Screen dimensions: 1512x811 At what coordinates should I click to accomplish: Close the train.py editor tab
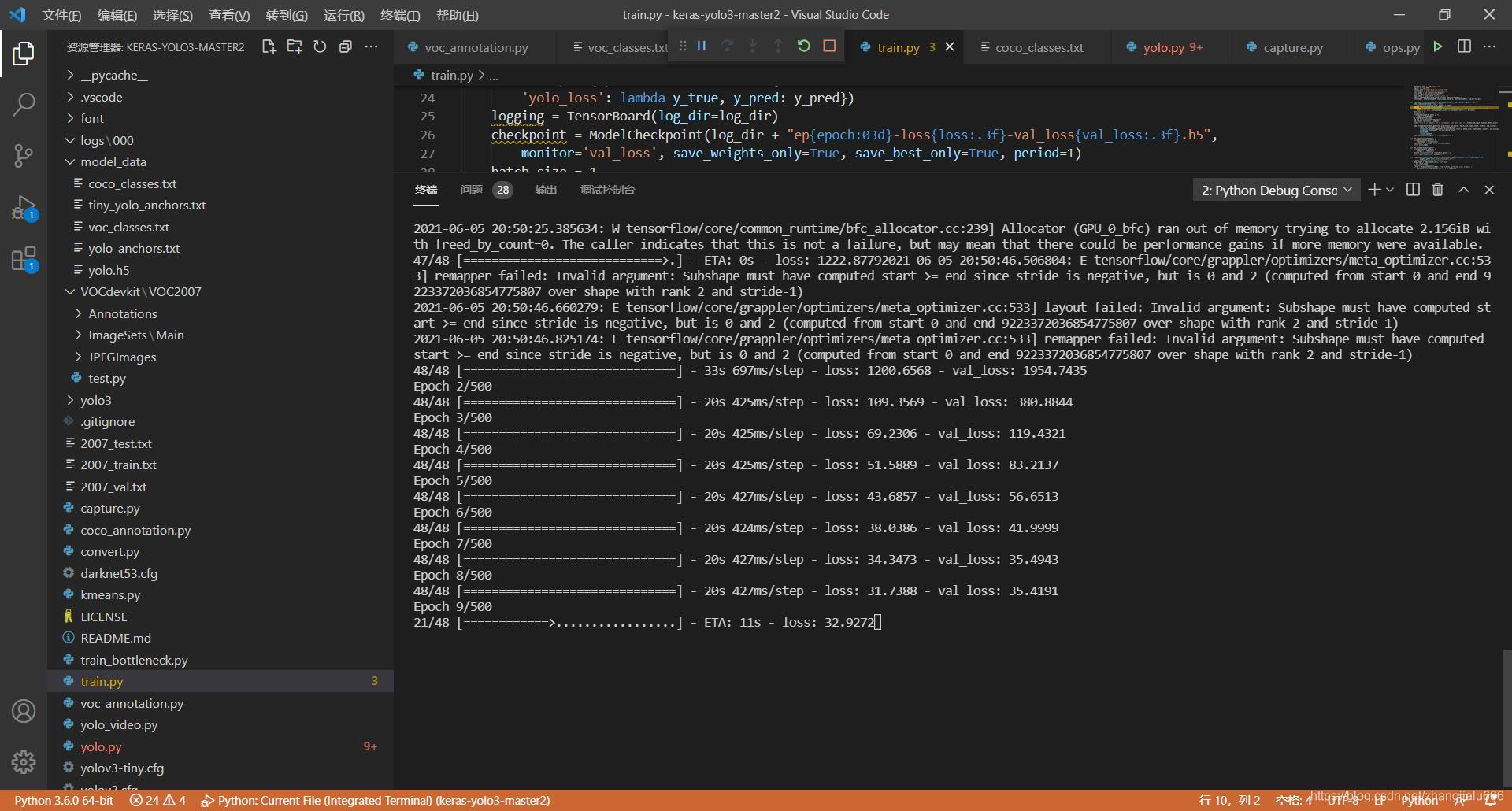pyautogui.click(x=950, y=46)
